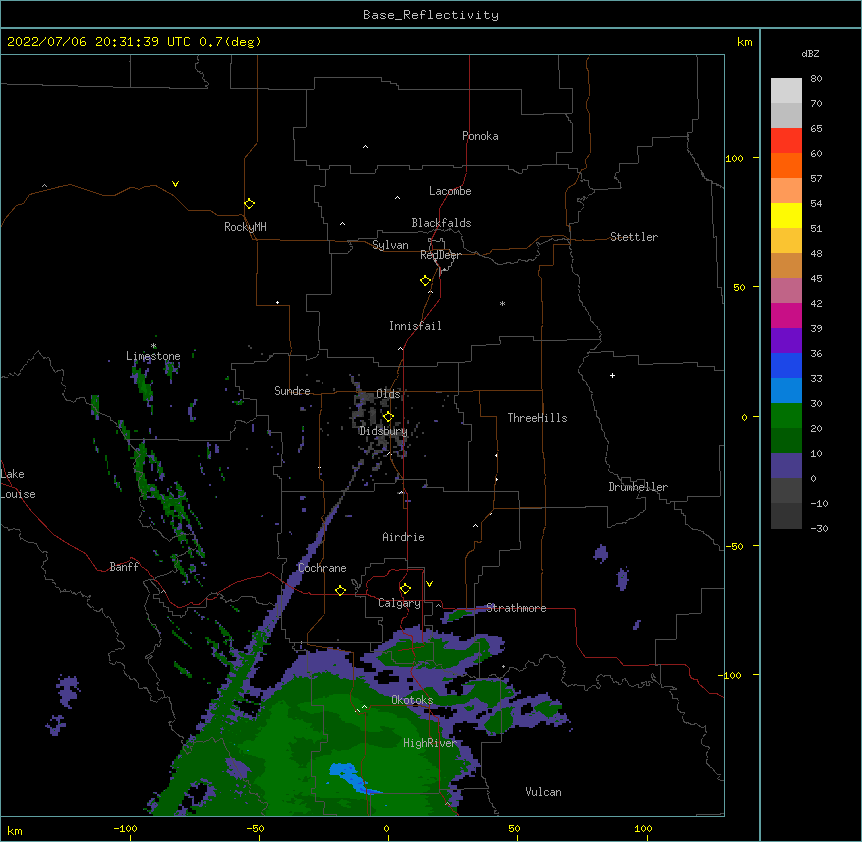Click the Banff label
862x842 pixels.
[124, 567]
